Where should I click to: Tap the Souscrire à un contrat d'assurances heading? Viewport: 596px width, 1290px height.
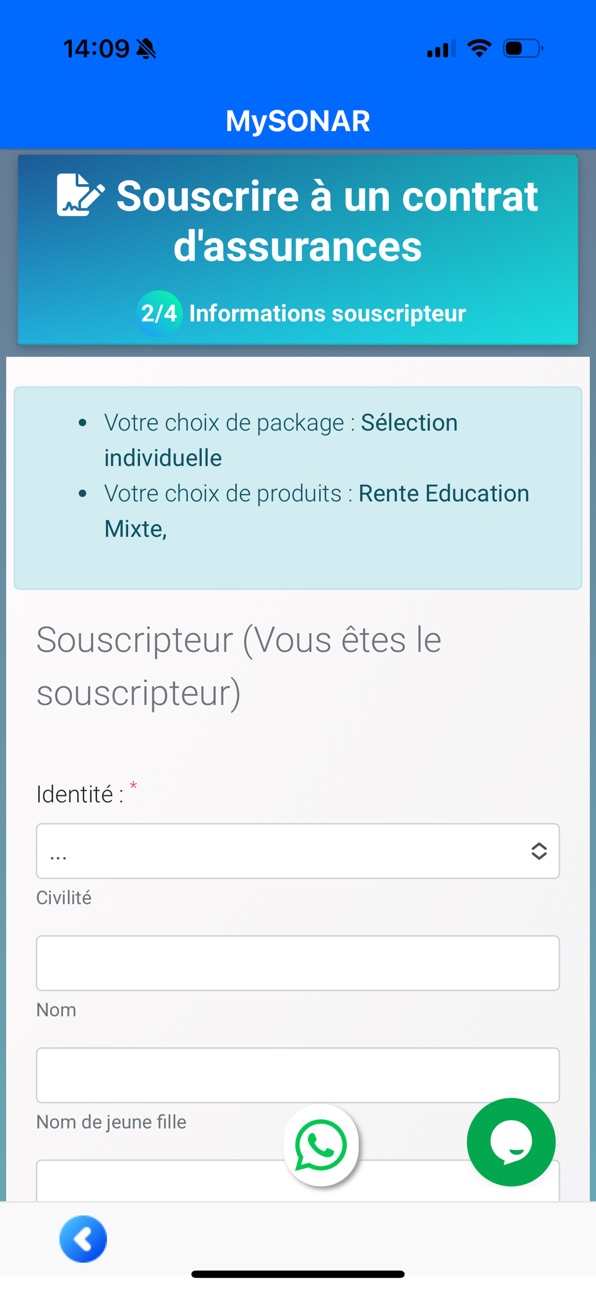click(x=327, y=221)
